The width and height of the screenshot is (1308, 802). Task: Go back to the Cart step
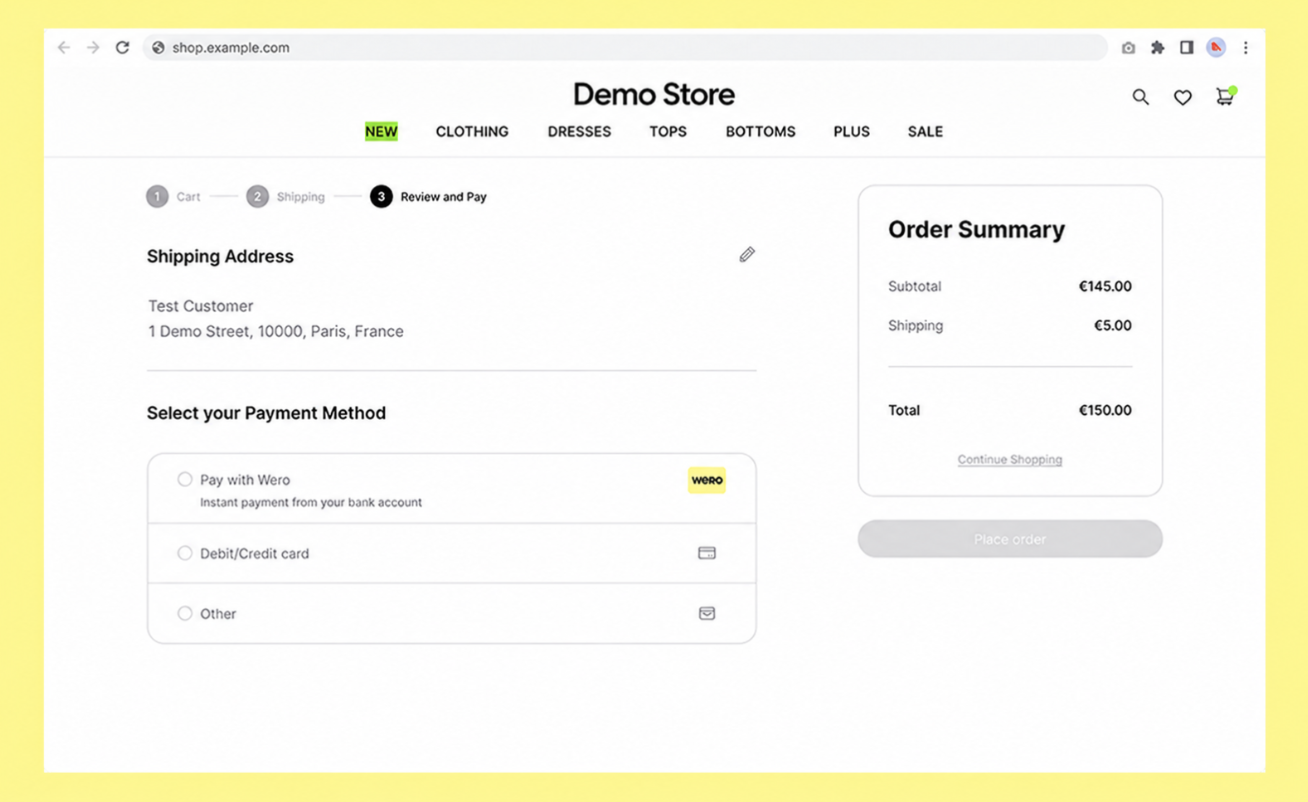click(x=173, y=197)
